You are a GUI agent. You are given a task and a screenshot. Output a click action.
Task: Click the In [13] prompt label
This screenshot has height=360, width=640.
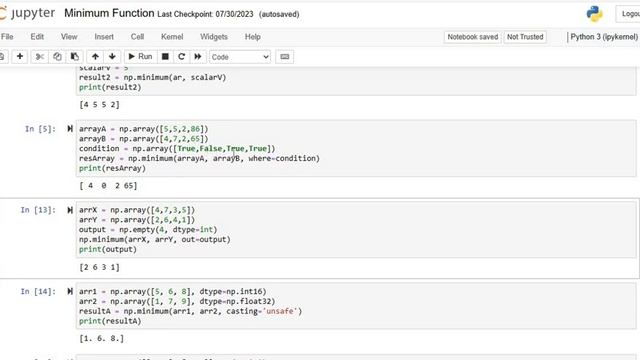(38, 210)
